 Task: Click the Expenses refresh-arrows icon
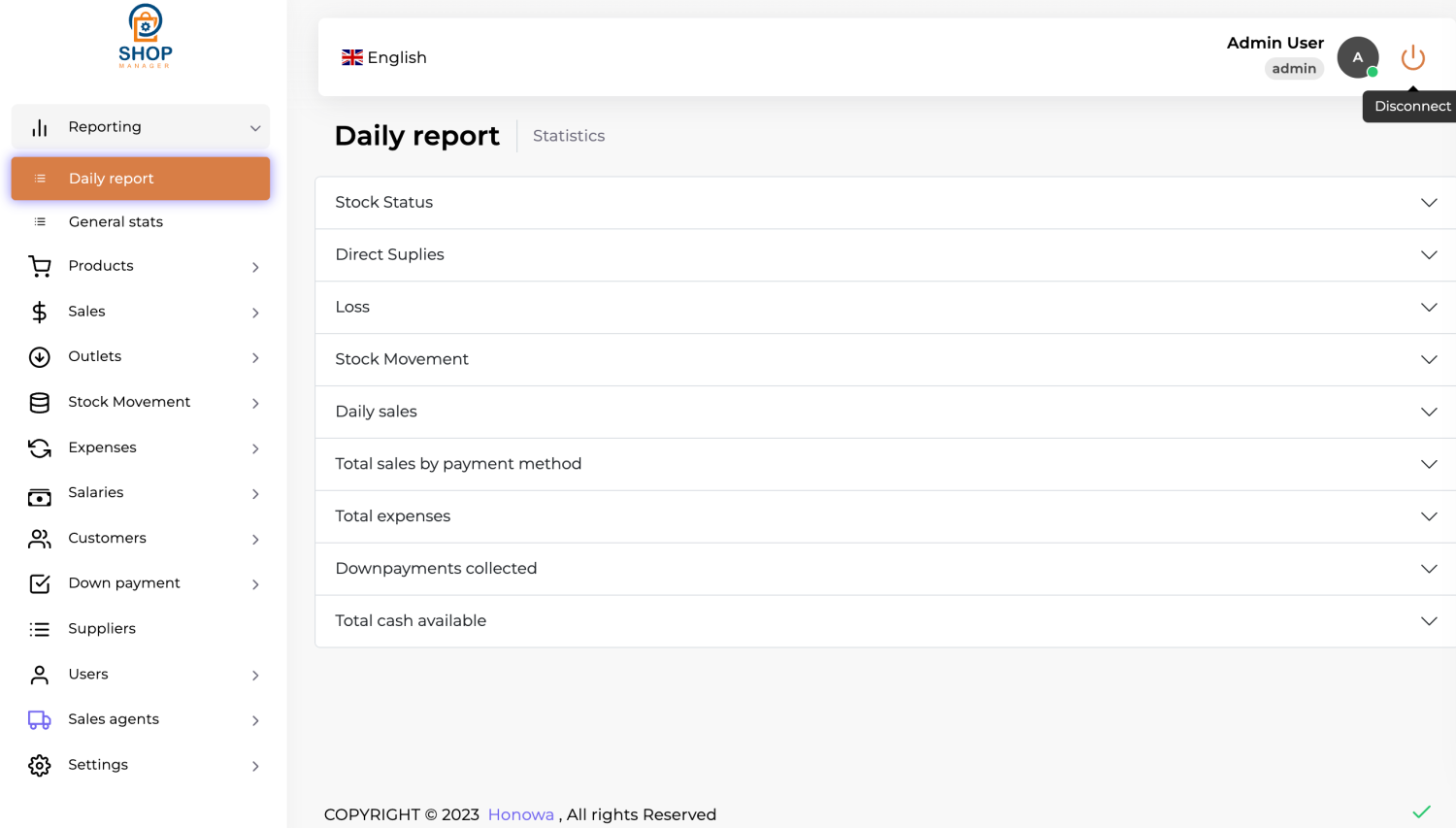(x=40, y=448)
